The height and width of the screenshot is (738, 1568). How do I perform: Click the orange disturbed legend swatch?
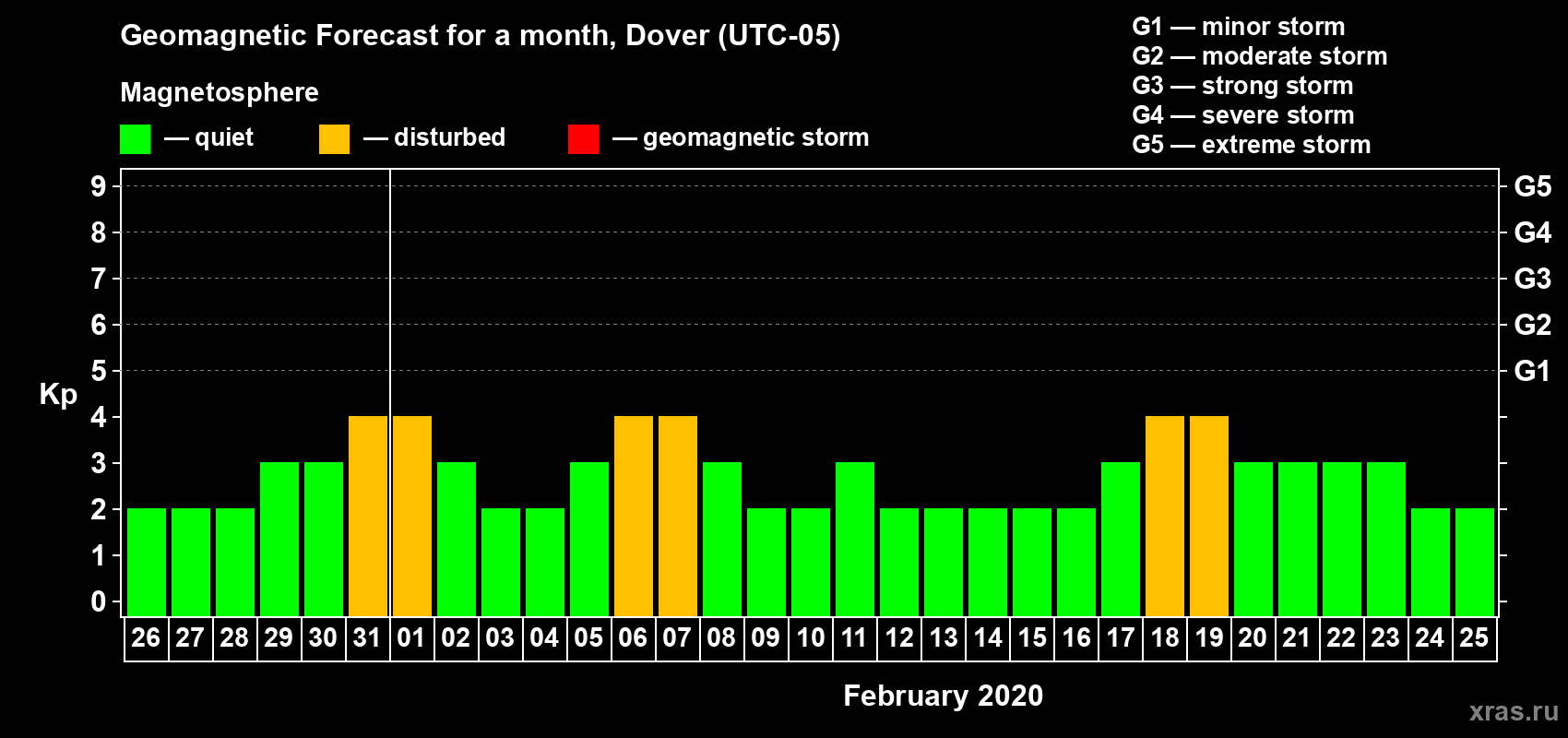[334, 139]
